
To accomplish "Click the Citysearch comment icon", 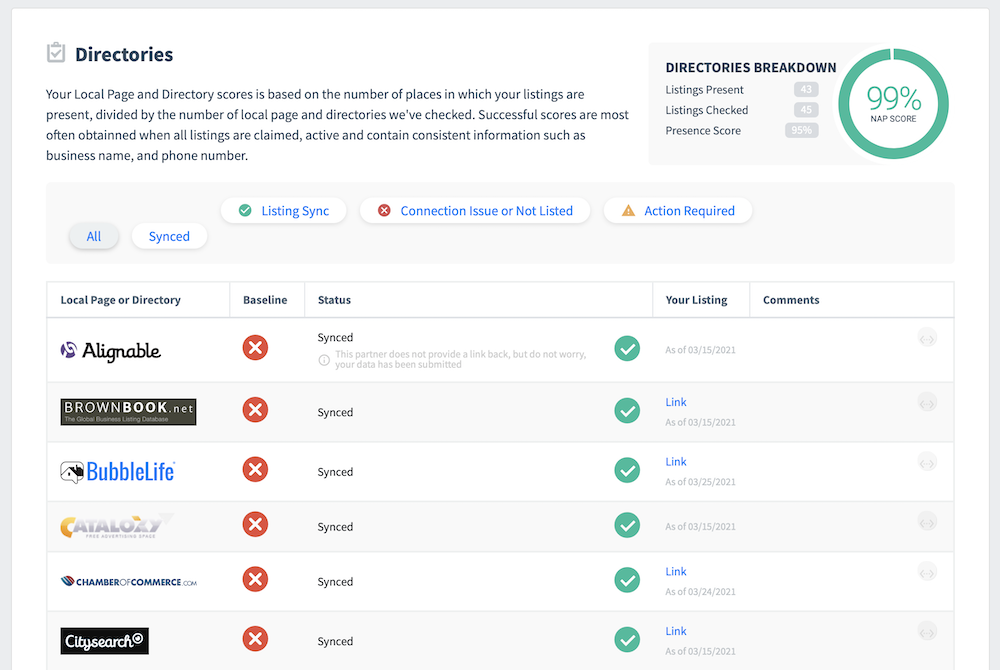I will [927, 631].
